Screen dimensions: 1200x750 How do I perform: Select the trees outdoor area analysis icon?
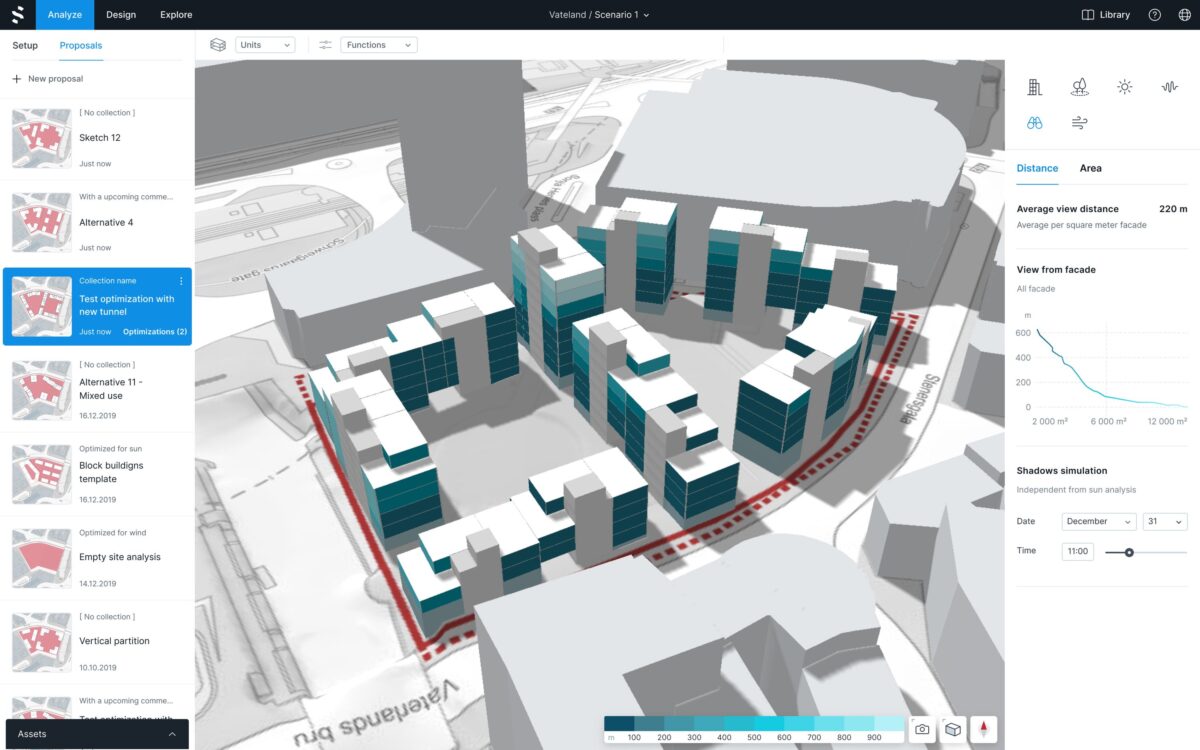(1079, 87)
